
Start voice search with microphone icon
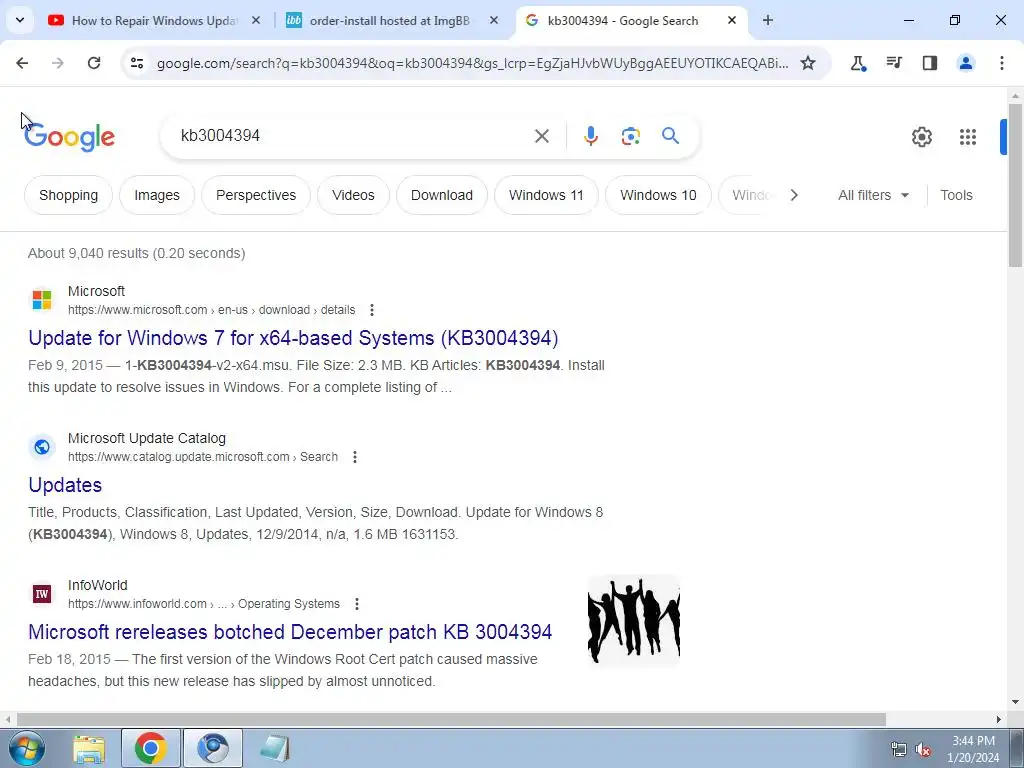590,136
